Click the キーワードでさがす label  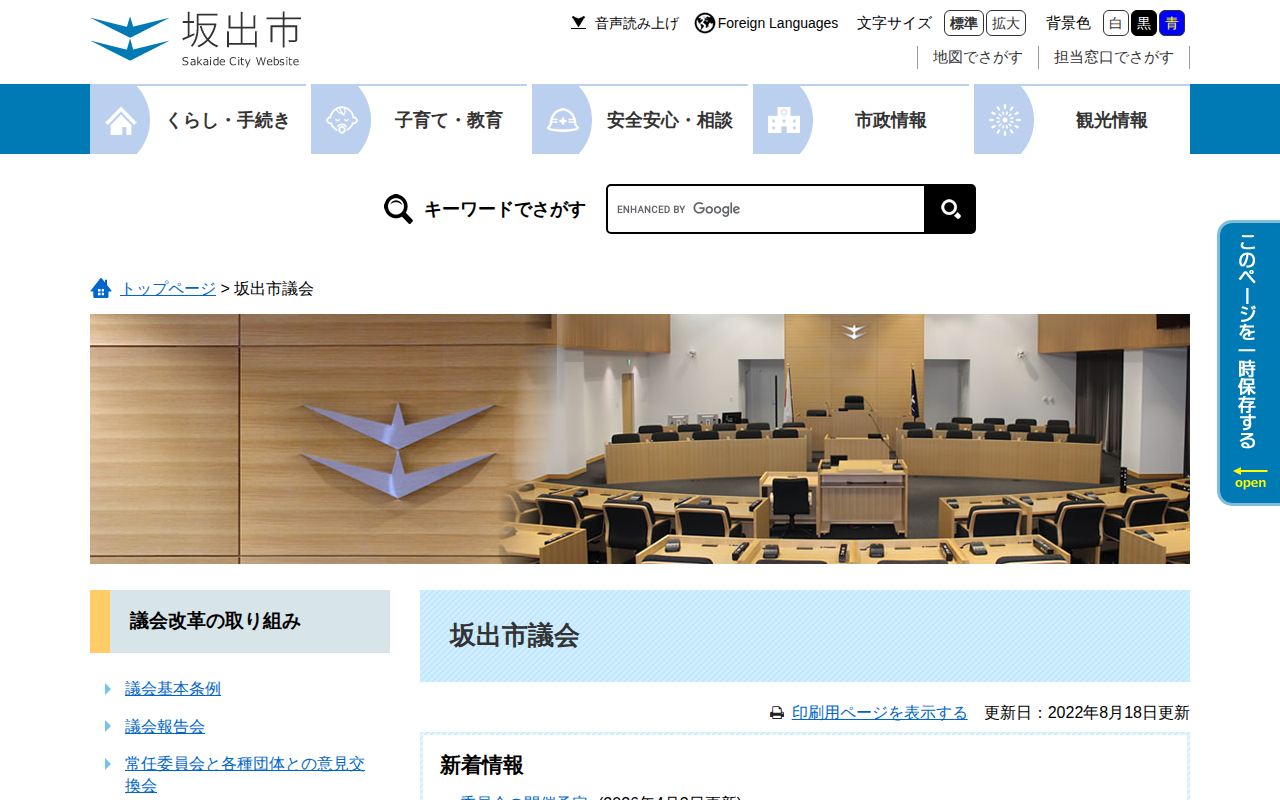pyautogui.click(x=505, y=209)
